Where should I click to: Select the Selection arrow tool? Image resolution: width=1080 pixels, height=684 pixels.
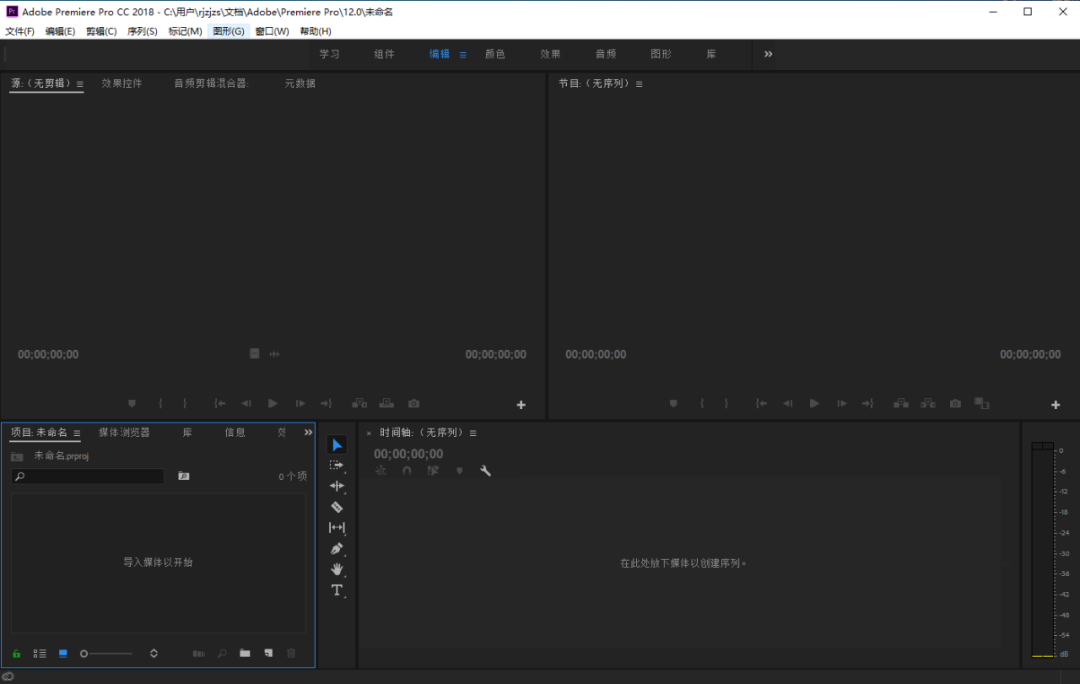coord(337,445)
